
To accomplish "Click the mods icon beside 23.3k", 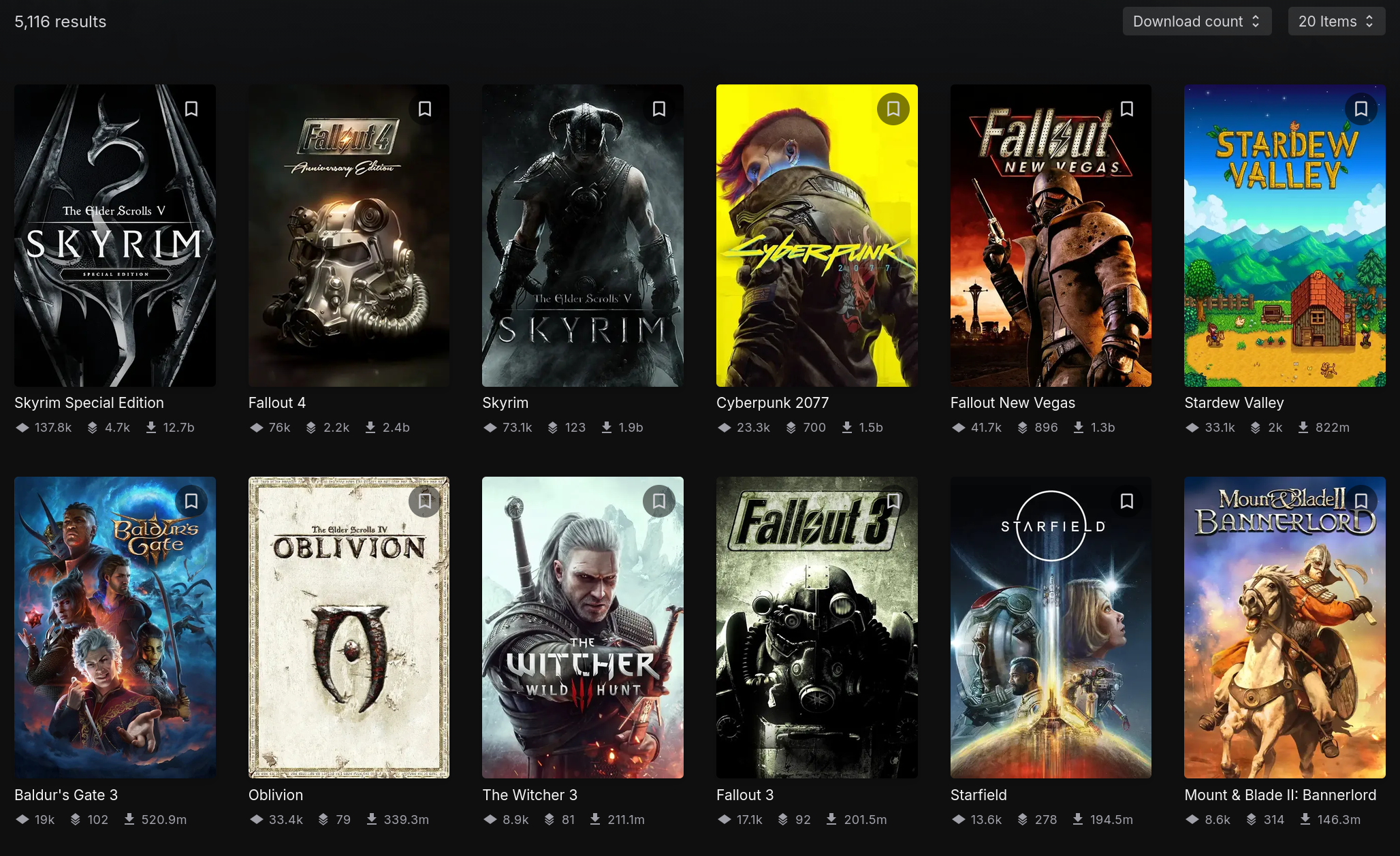I will pyautogui.click(x=725, y=428).
